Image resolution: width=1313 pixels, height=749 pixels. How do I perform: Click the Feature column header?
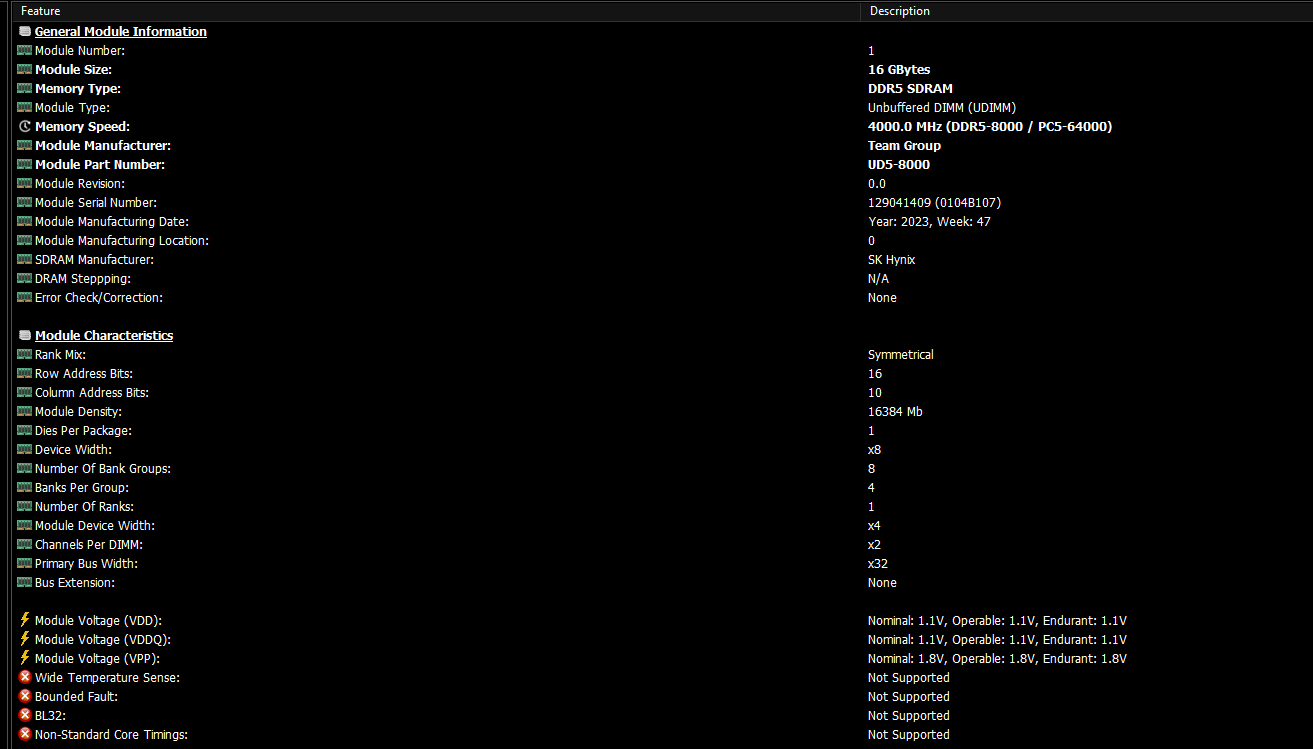click(x=41, y=11)
